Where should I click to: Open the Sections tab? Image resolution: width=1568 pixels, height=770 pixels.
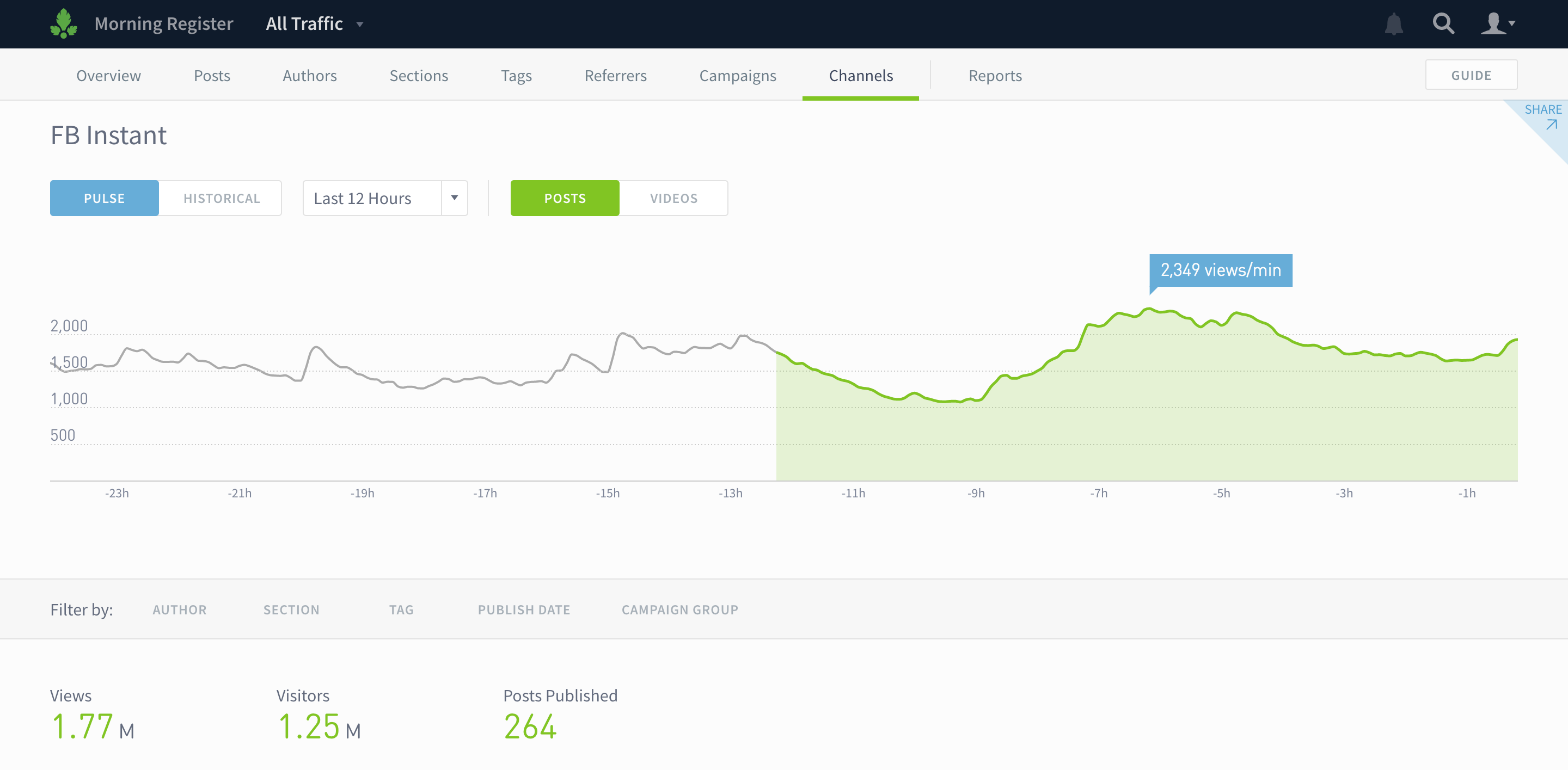coord(419,76)
